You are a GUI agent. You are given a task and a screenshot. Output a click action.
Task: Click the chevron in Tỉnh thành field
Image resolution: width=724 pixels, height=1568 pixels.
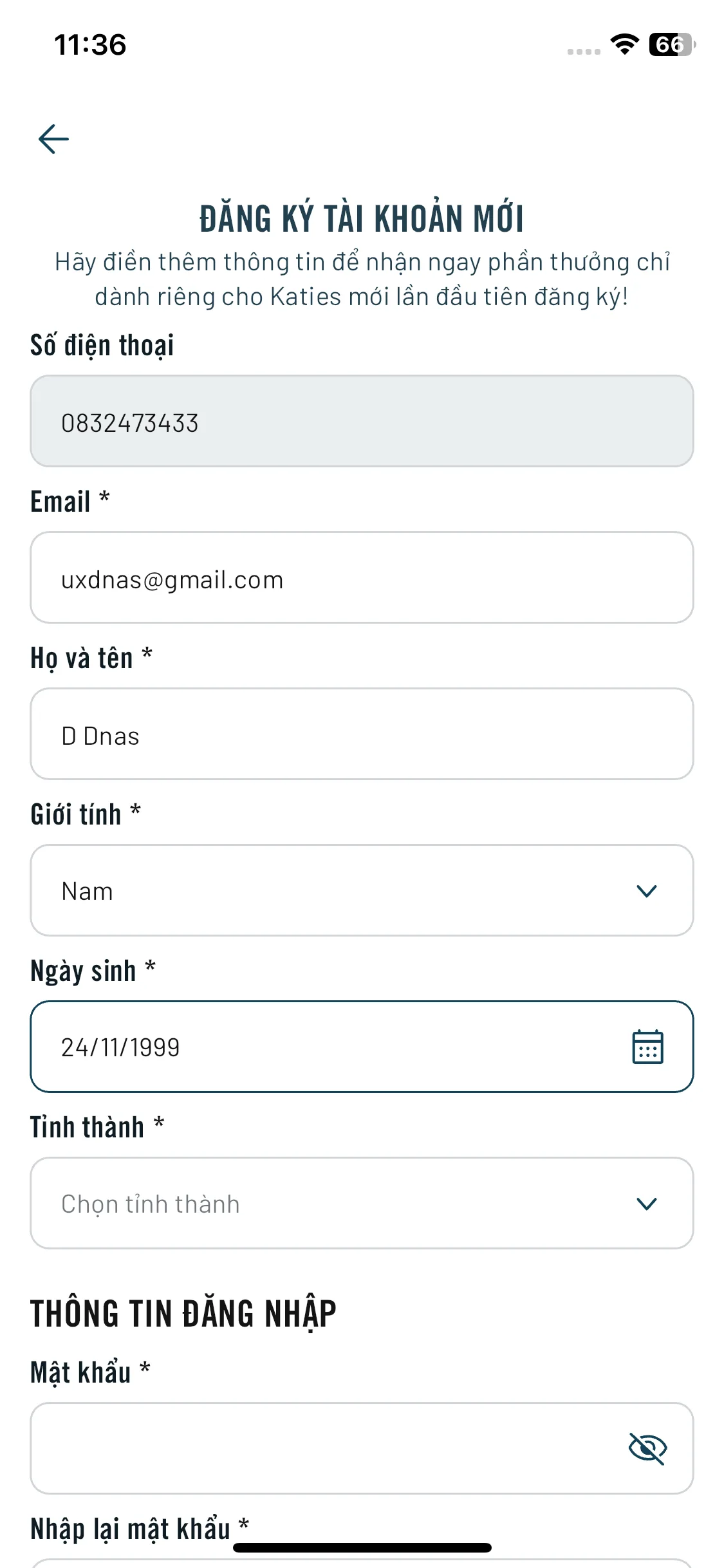[646, 1204]
